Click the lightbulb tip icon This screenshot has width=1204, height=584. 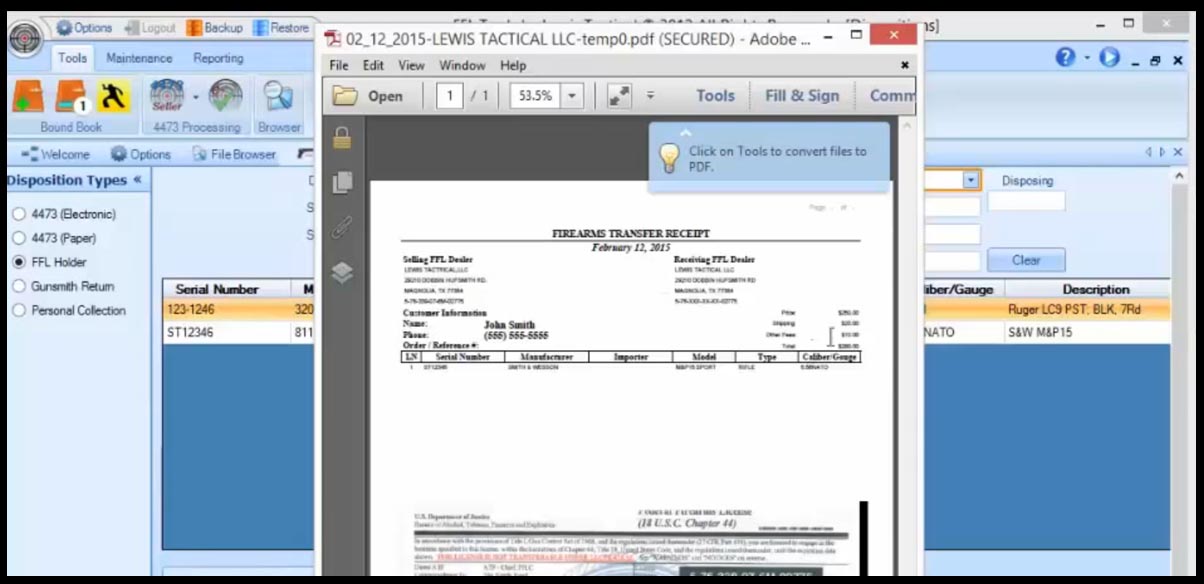coord(669,158)
